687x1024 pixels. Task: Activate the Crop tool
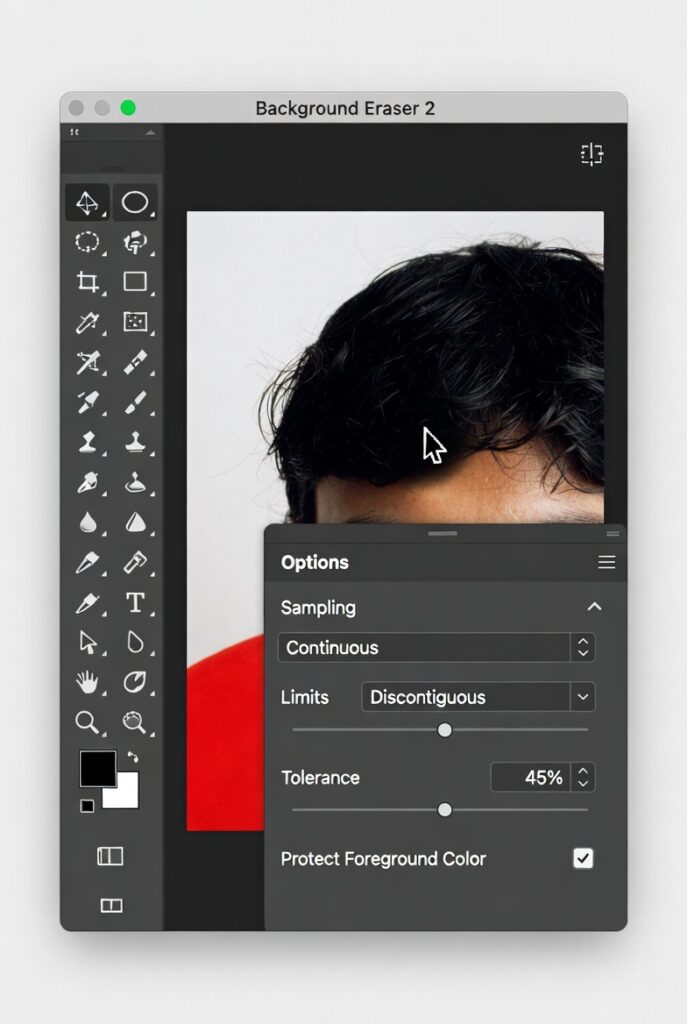[88, 282]
